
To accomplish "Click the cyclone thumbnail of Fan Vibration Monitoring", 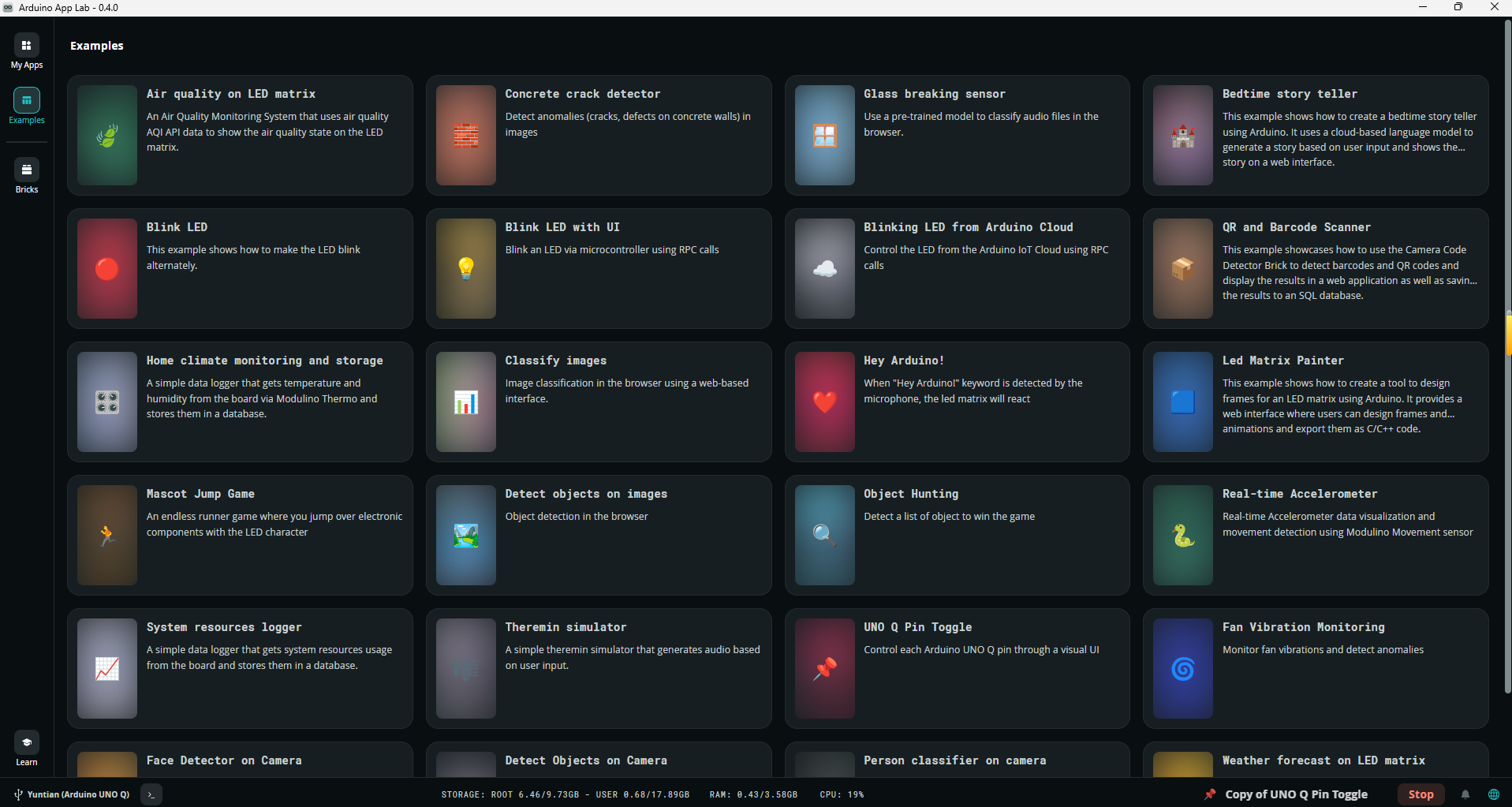I will (x=1183, y=668).
